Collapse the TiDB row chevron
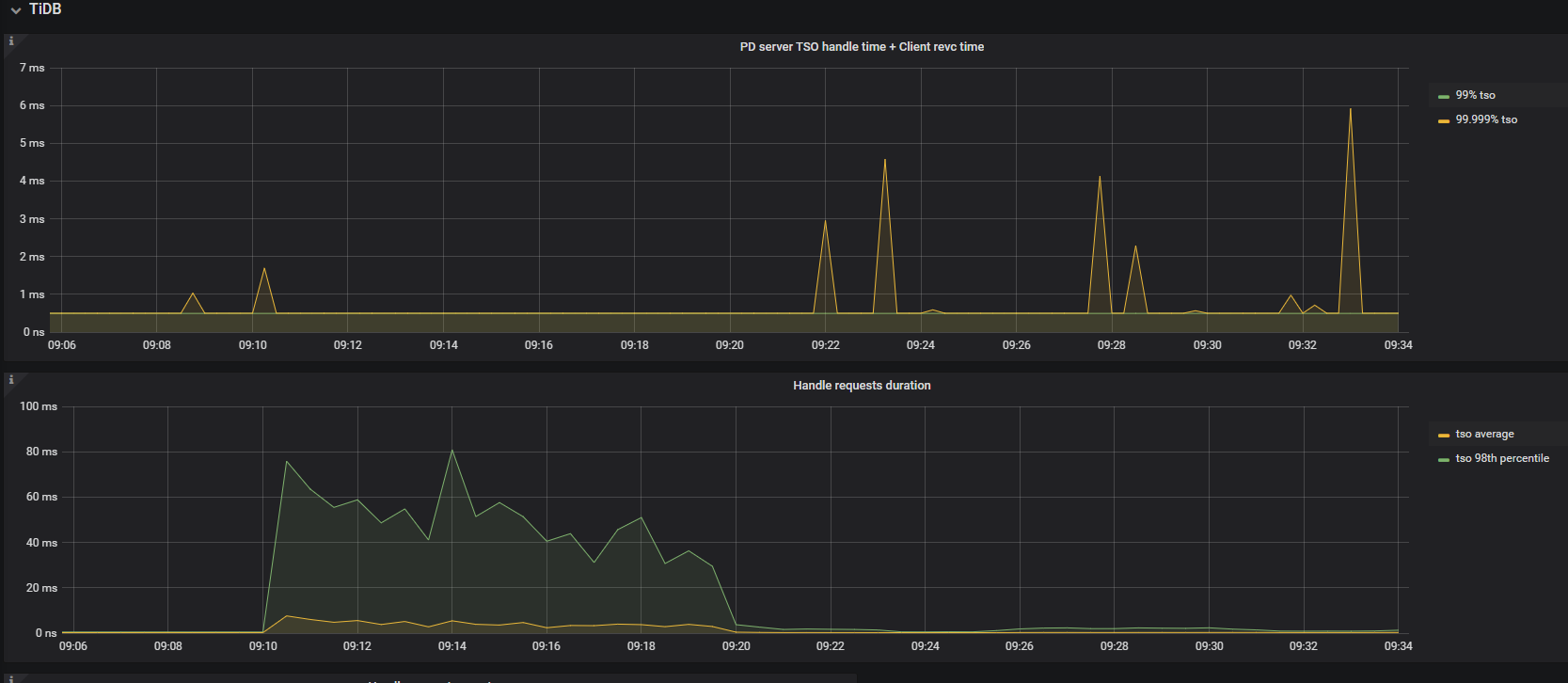1568x683 pixels. [15, 10]
